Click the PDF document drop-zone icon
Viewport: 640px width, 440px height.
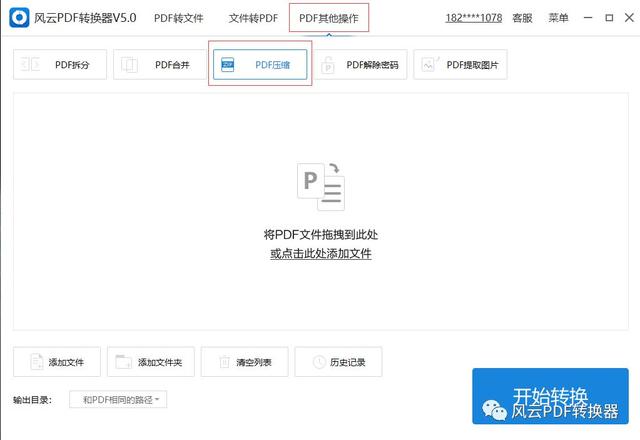(x=321, y=187)
